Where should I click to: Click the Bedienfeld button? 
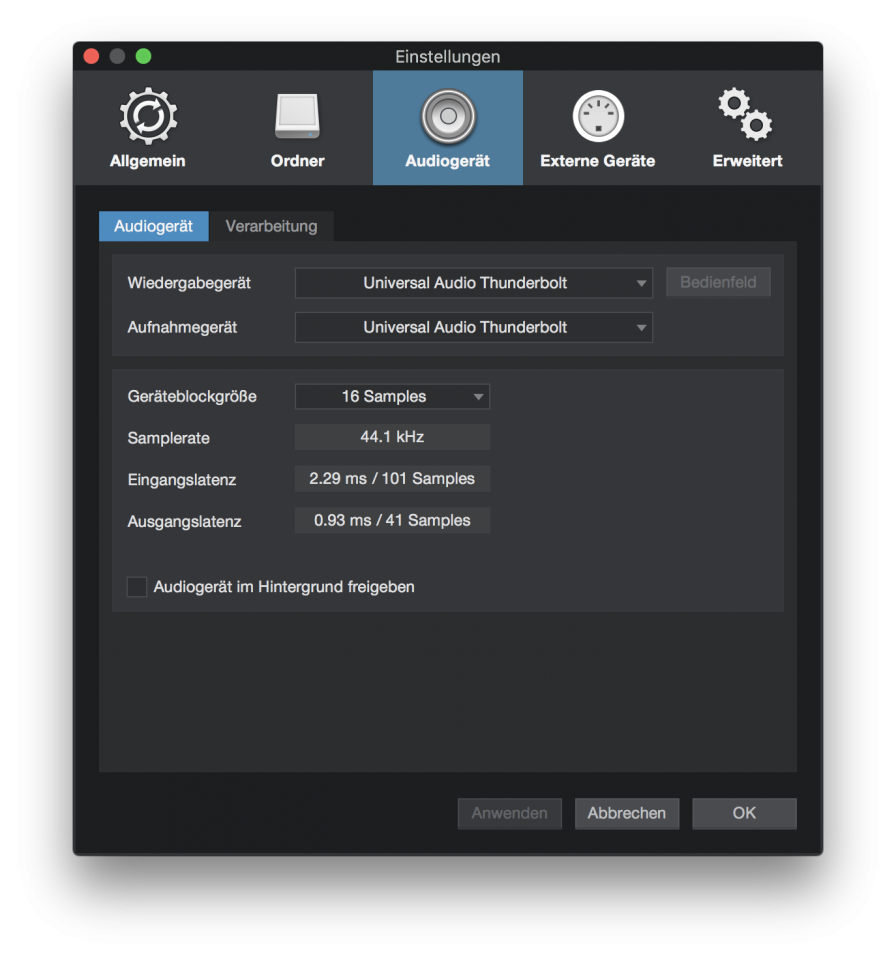pyautogui.click(x=718, y=282)
